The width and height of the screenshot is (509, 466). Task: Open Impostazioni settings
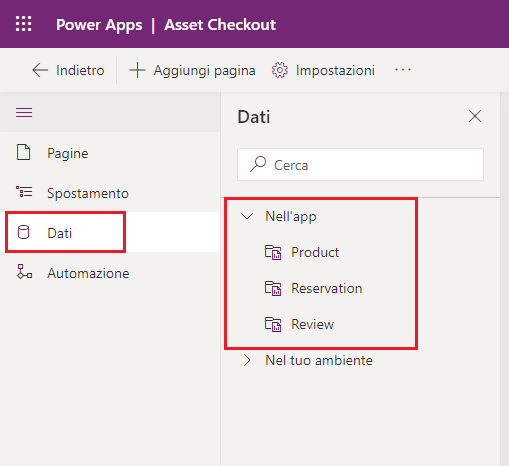[323, 70]
